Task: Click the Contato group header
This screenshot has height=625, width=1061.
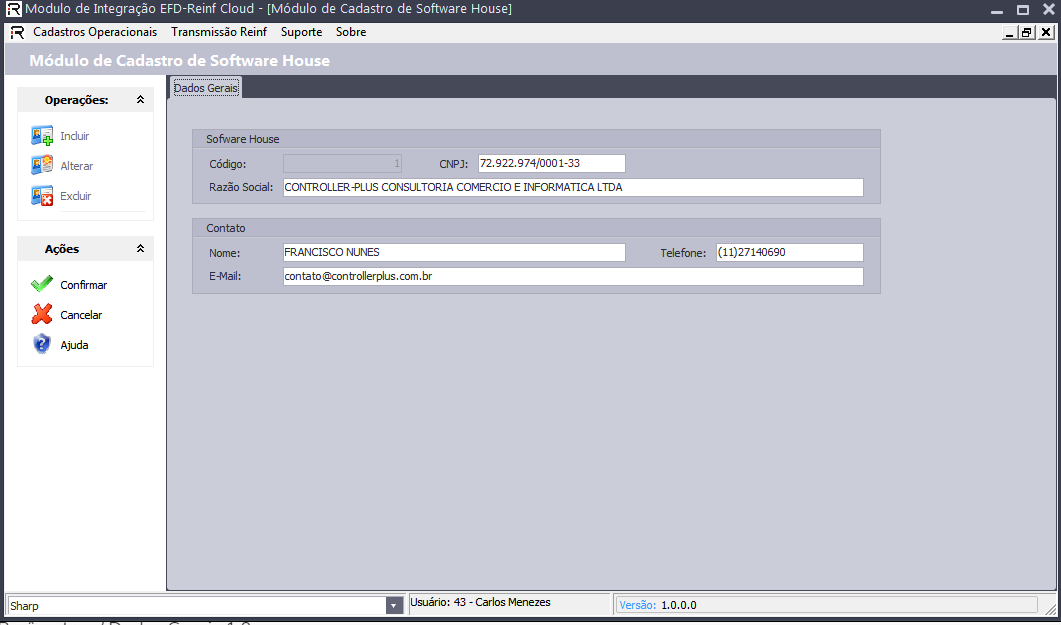Action: tap(536, 228)
